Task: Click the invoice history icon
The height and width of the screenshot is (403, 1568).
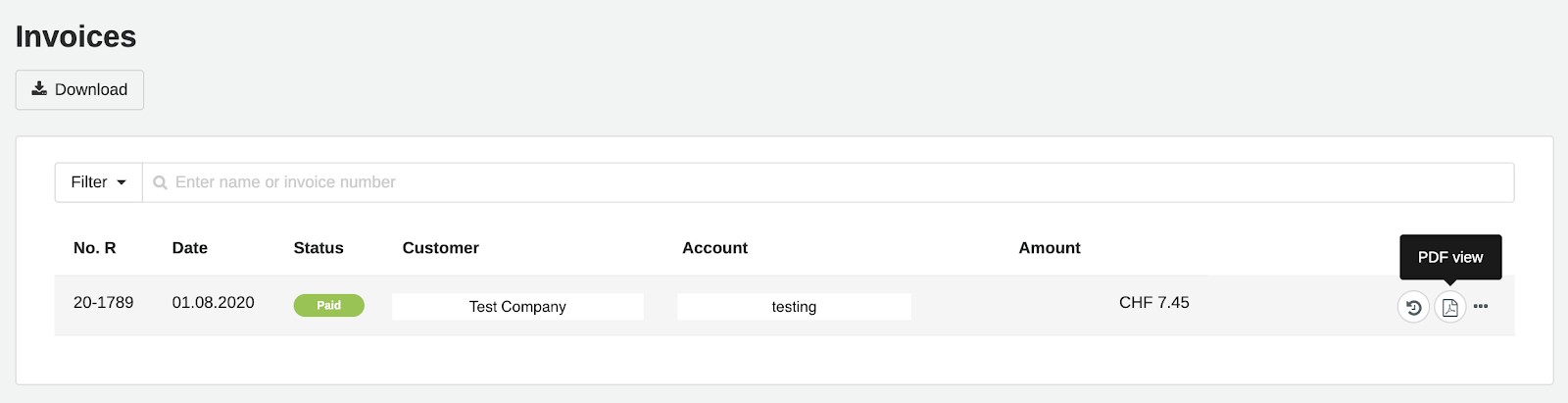Action: point(1413,307)
